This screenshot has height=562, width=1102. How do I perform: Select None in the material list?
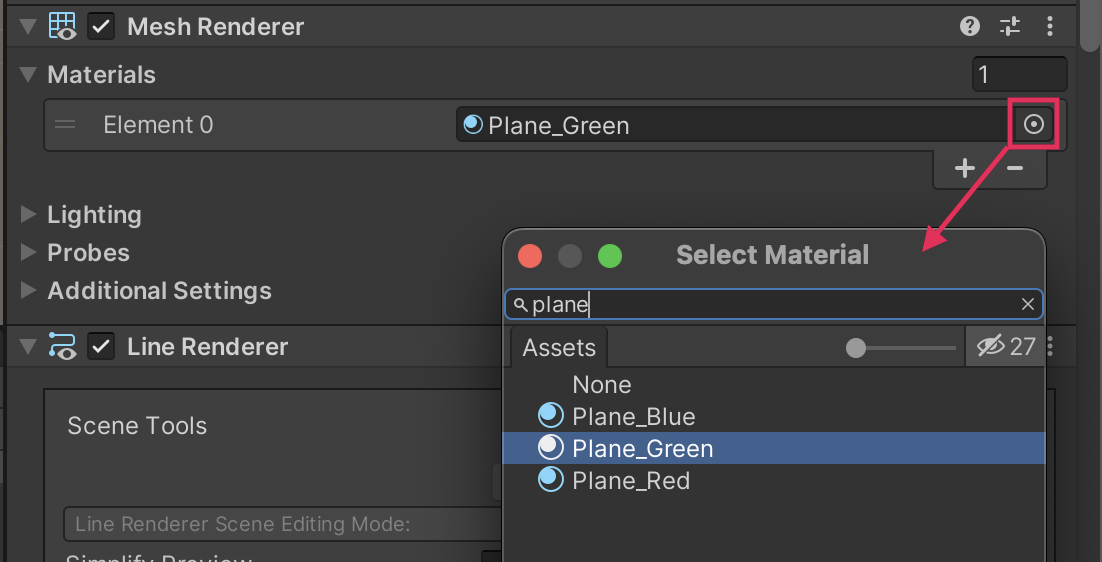601,385
